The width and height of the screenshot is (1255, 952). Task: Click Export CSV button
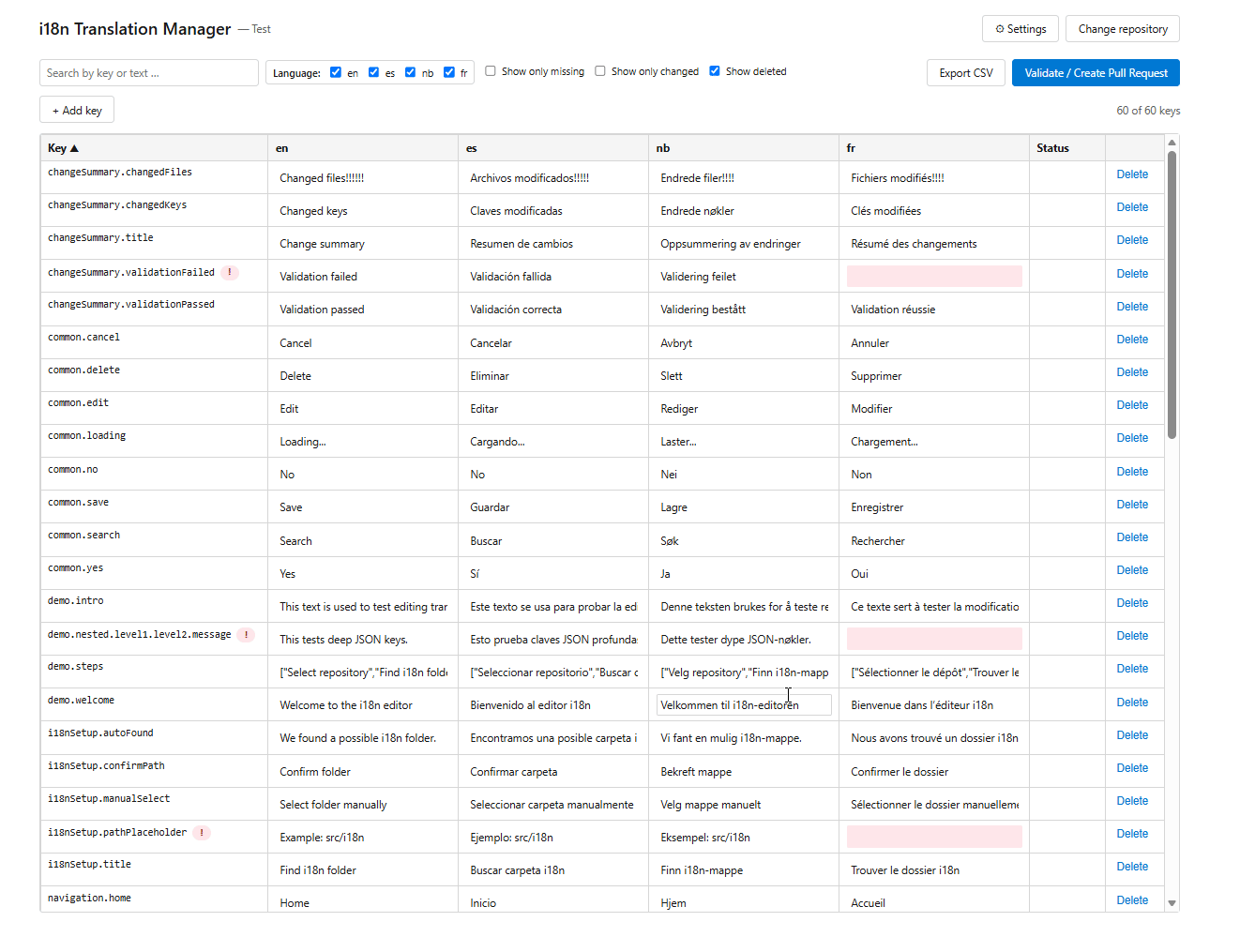[x=966, y=73]
